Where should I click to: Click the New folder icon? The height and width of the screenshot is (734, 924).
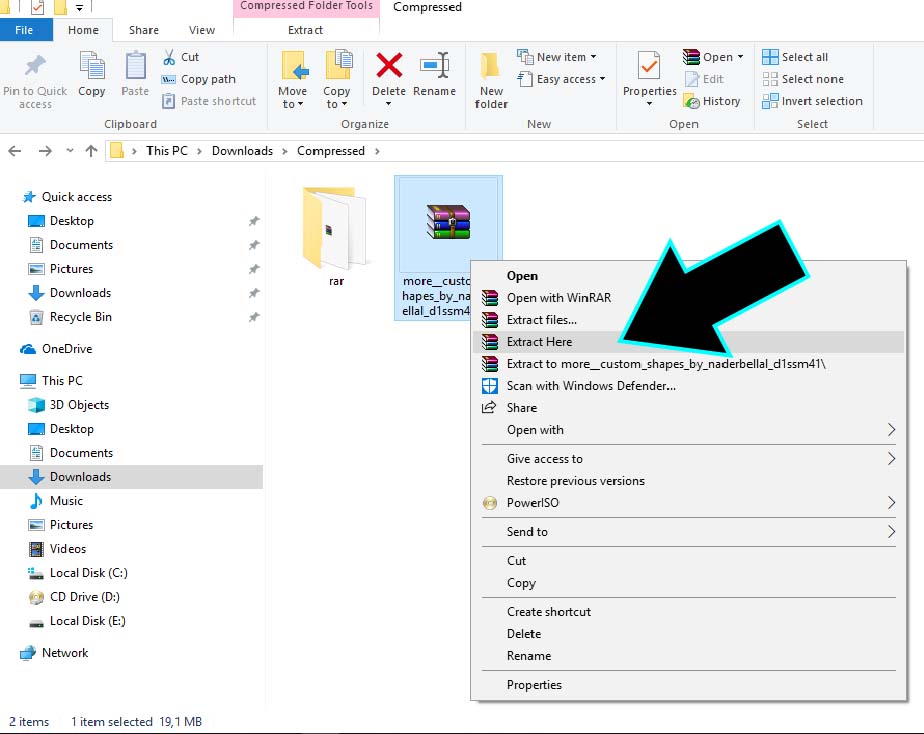[491, 68]
